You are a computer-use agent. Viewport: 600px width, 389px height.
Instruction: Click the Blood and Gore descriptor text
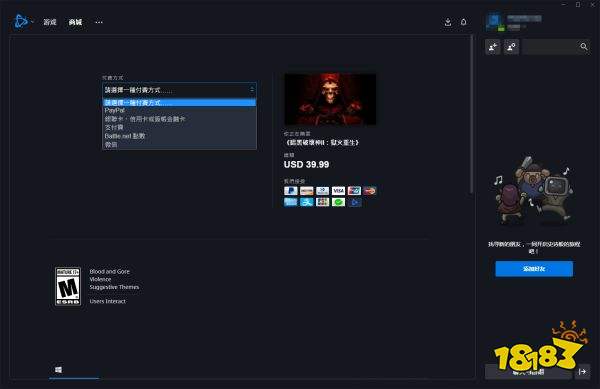point(109,272)
